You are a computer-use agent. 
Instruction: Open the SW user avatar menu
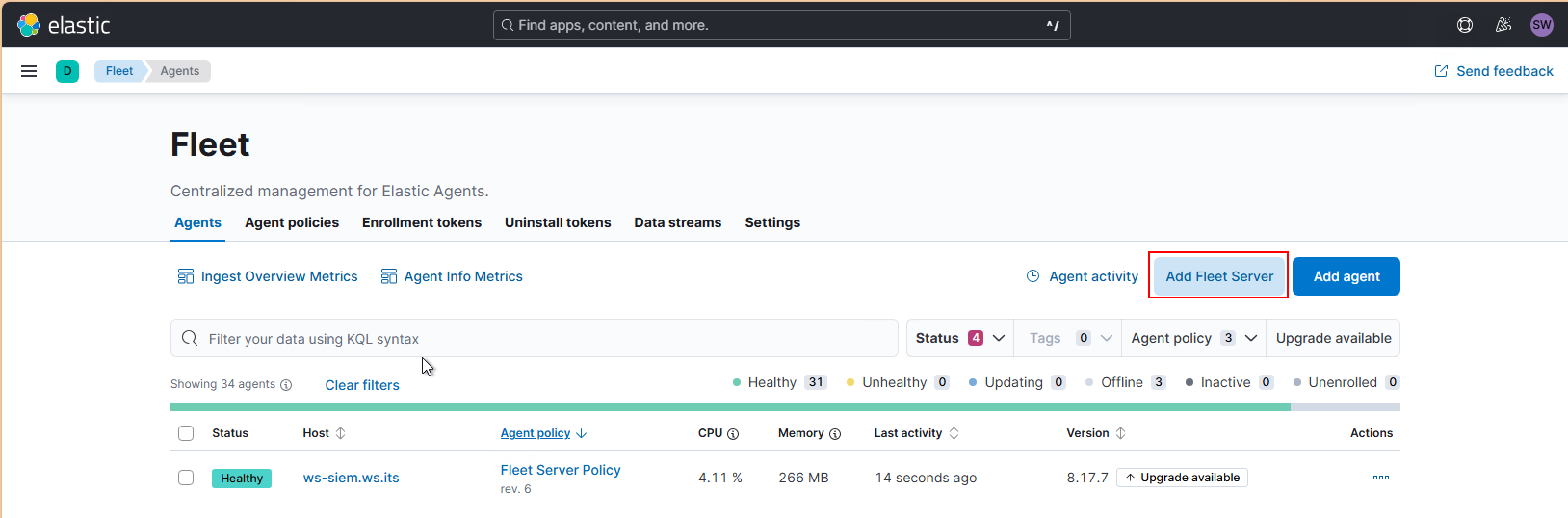click(1542, 25)
